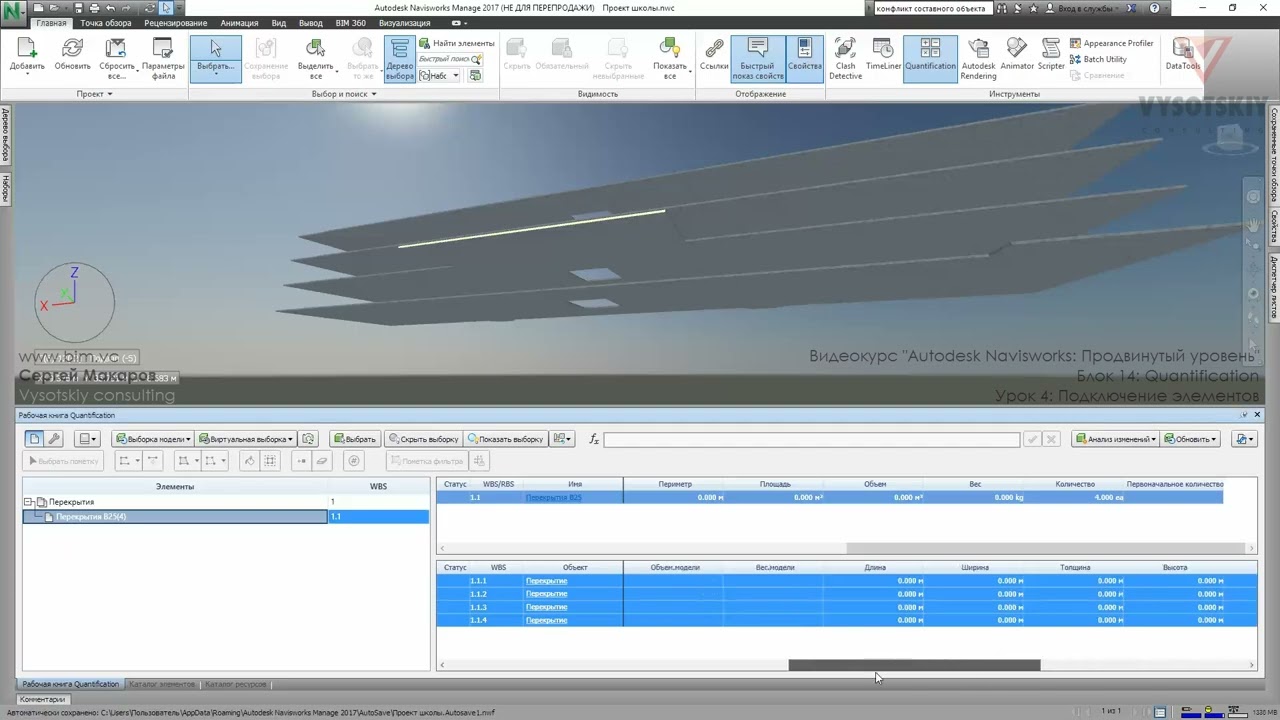Screen dimensions: 1280x720
Task: Click Показать выборку
Action: tap(505, 439)
